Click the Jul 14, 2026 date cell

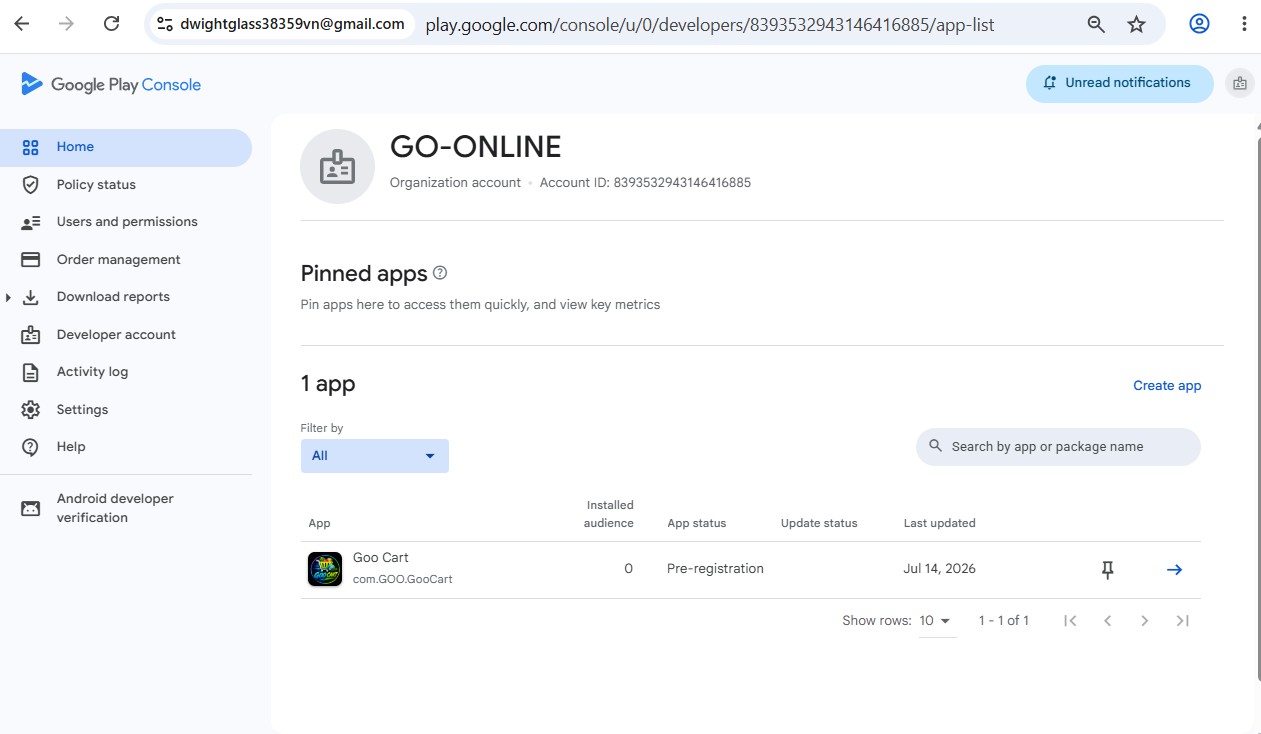pyautogui.click(x=940, y=569)
